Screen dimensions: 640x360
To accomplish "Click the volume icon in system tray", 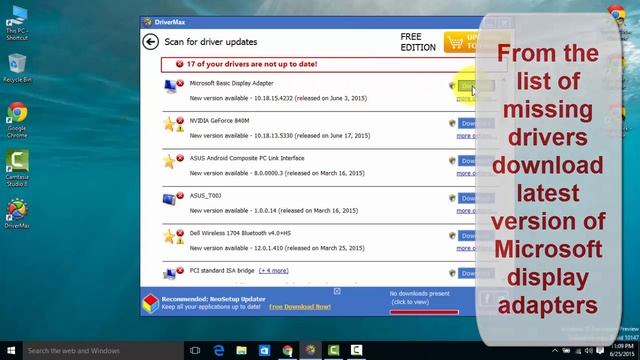I will pos(588,351).
